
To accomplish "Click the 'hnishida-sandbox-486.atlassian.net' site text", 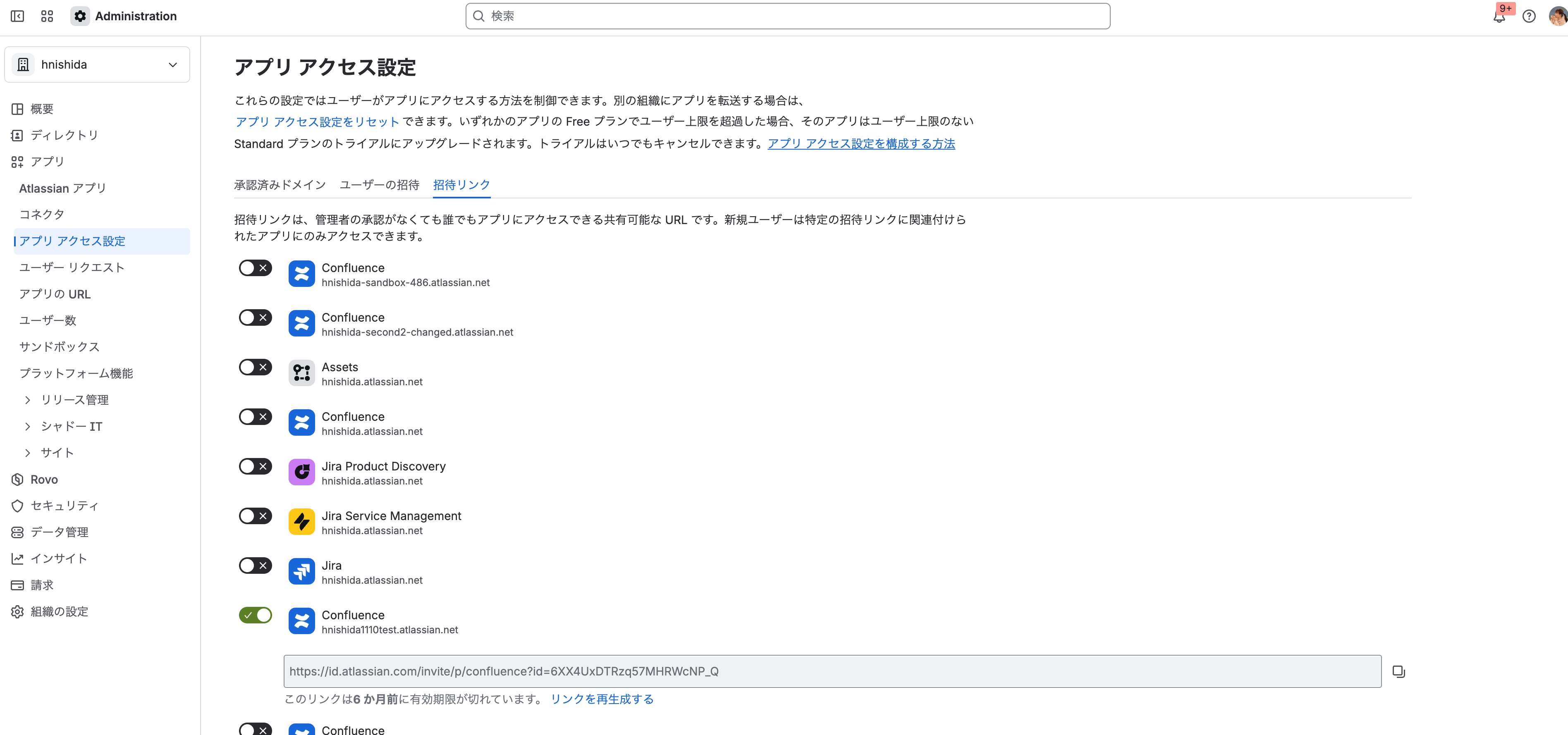I will point(405,282).
